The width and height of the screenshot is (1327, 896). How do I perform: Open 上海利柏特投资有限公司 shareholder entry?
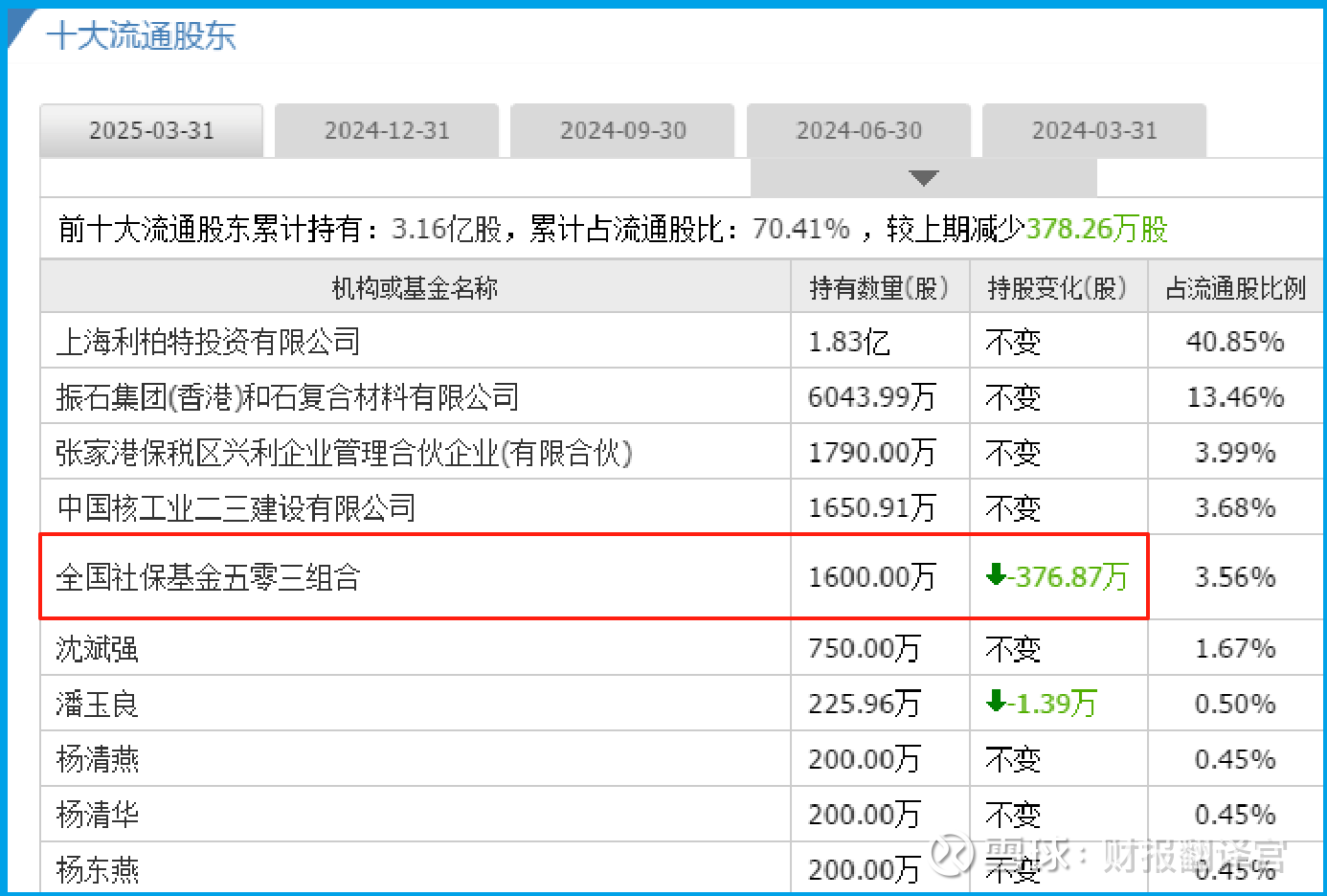pyautogui.click(x=208, y=342)
